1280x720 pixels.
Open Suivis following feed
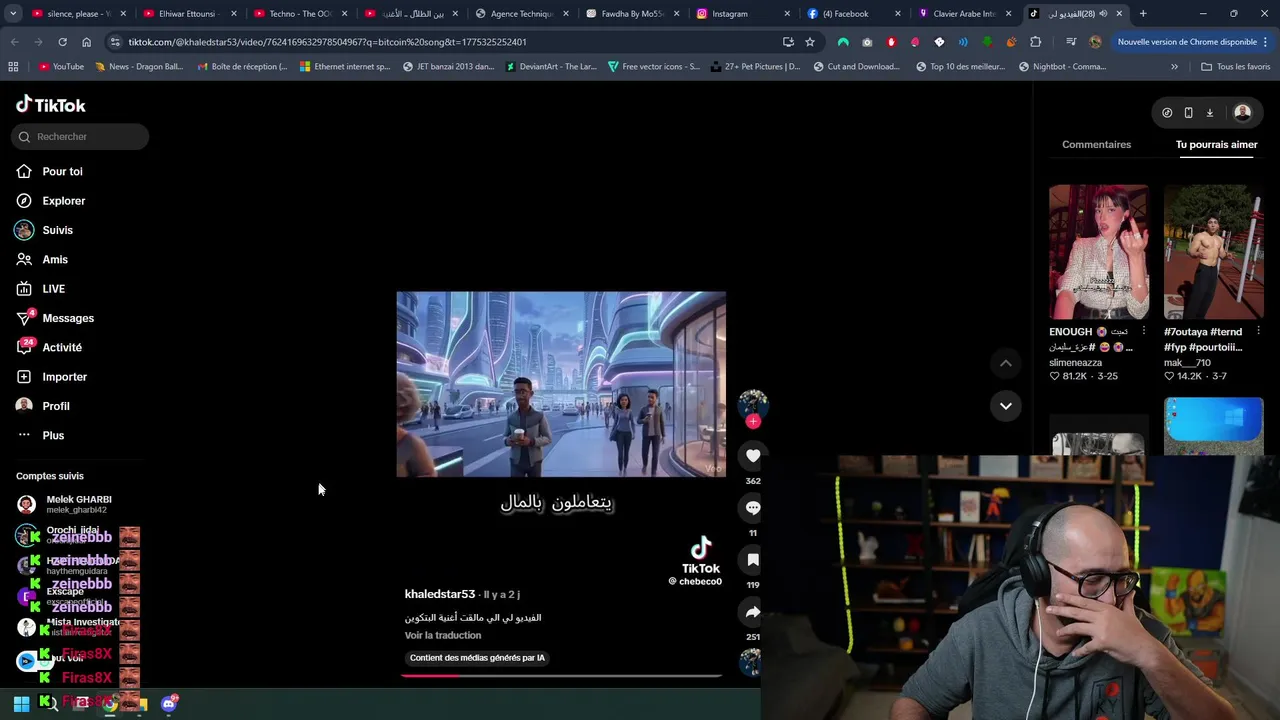(57, 230)
